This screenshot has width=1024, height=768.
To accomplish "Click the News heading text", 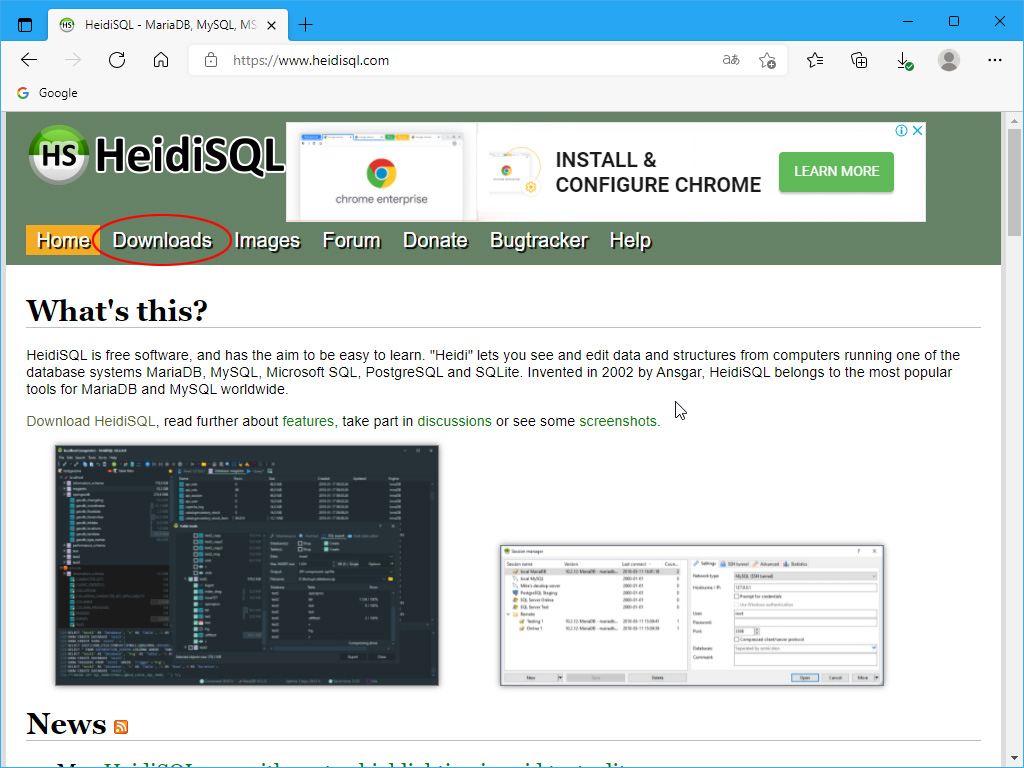I will point(66,724).
